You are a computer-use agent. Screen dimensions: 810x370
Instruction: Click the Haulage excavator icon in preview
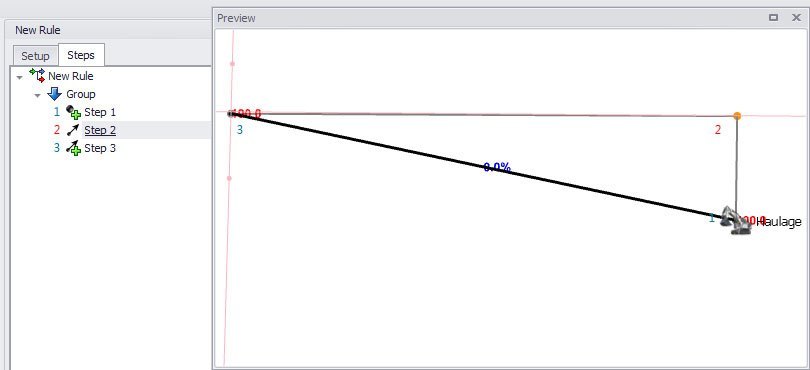tap(736, 220)
